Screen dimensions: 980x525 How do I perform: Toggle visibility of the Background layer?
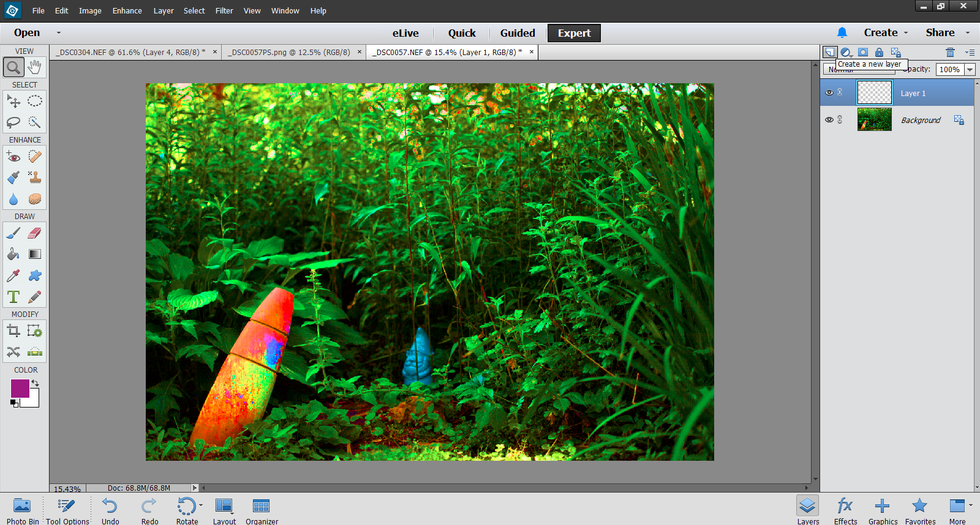[x=828, y=120]
